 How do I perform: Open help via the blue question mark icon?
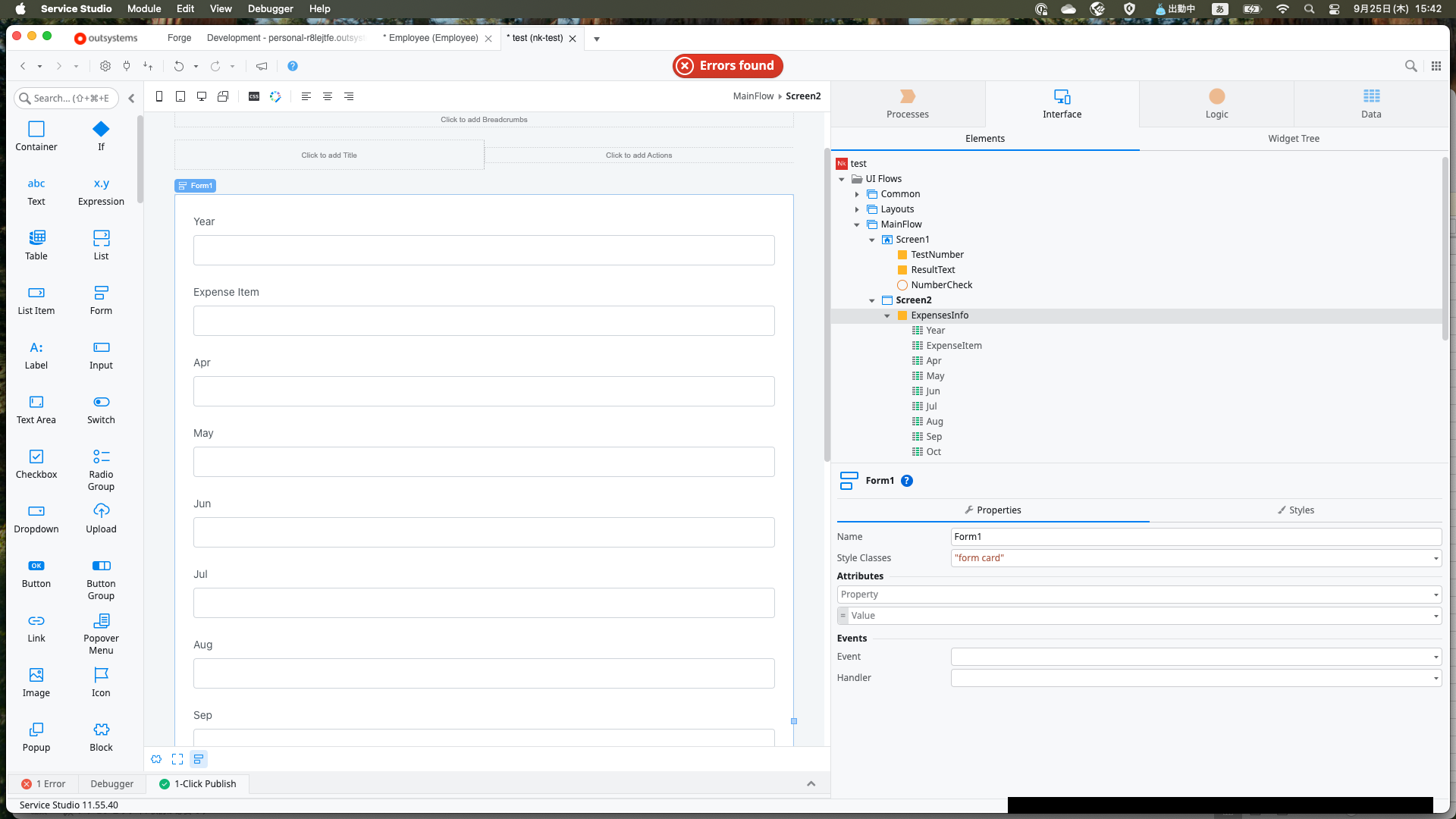293,66
